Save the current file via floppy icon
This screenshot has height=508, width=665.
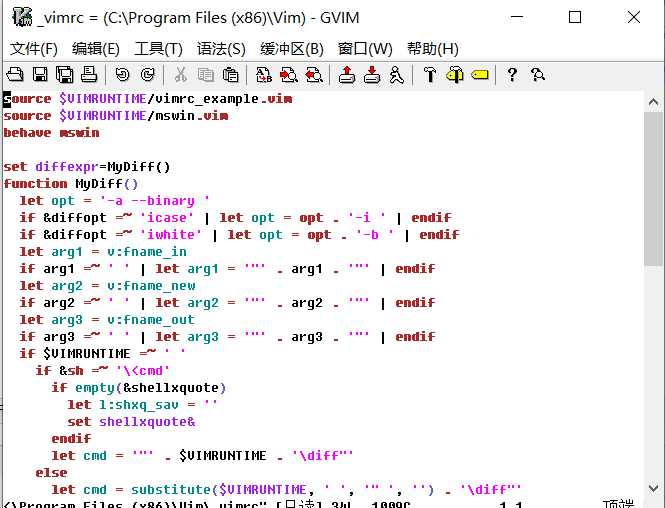tap(40, 75)
